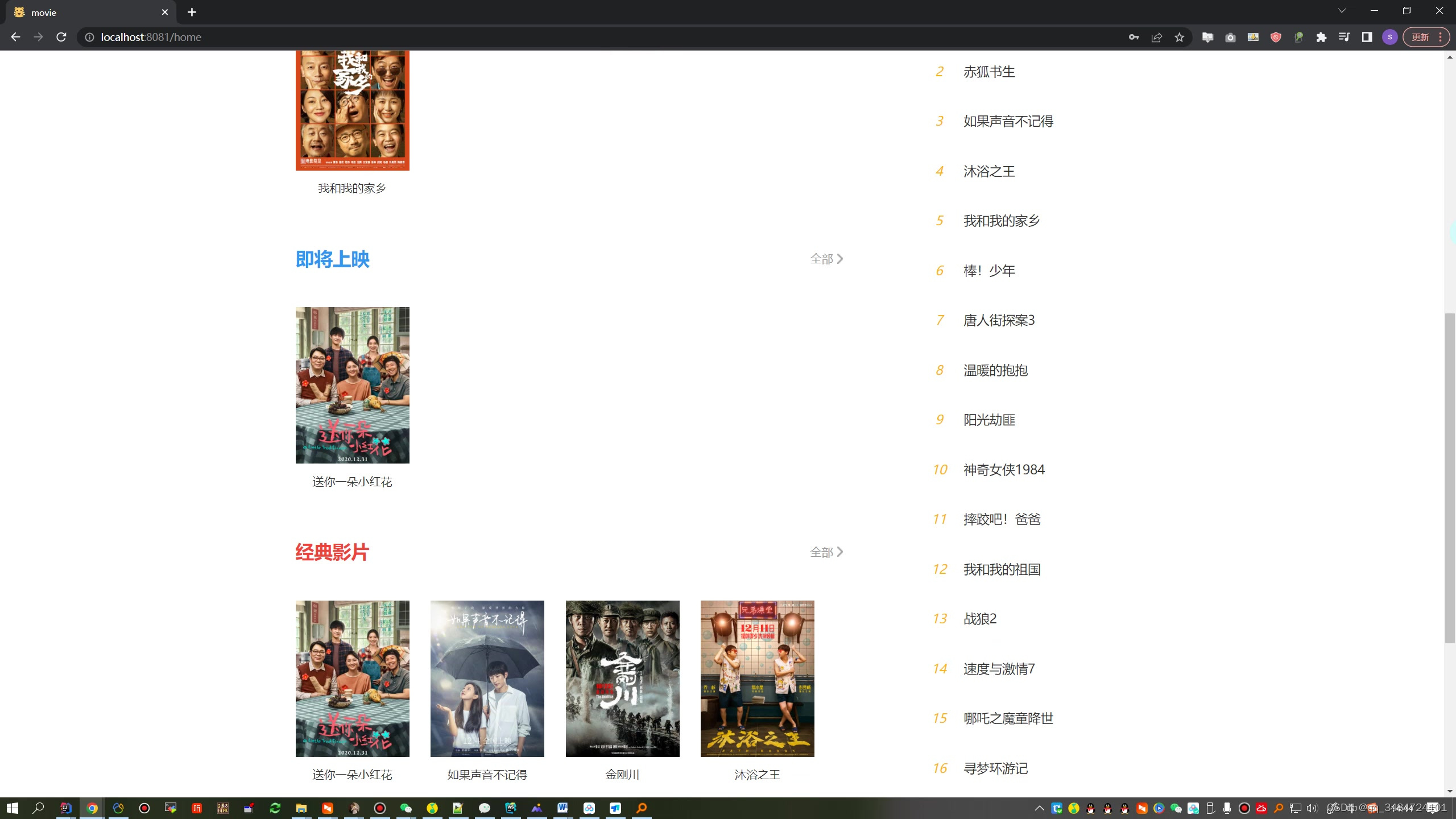The image size is (1456, 819).
Task: Select the movie browser tab
Action: (85, 13)
